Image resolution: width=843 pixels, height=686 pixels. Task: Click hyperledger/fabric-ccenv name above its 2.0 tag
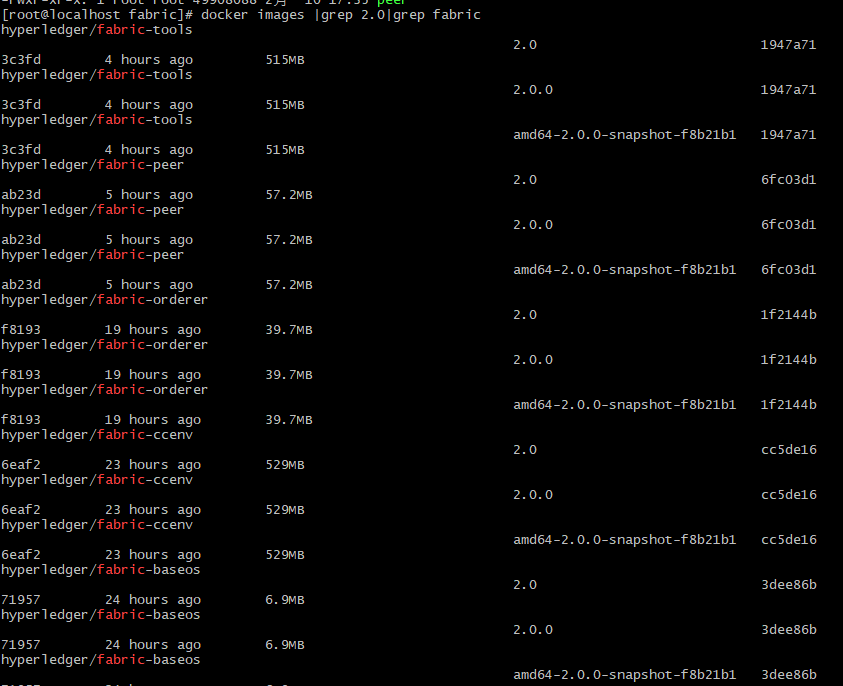coord(97,435)
